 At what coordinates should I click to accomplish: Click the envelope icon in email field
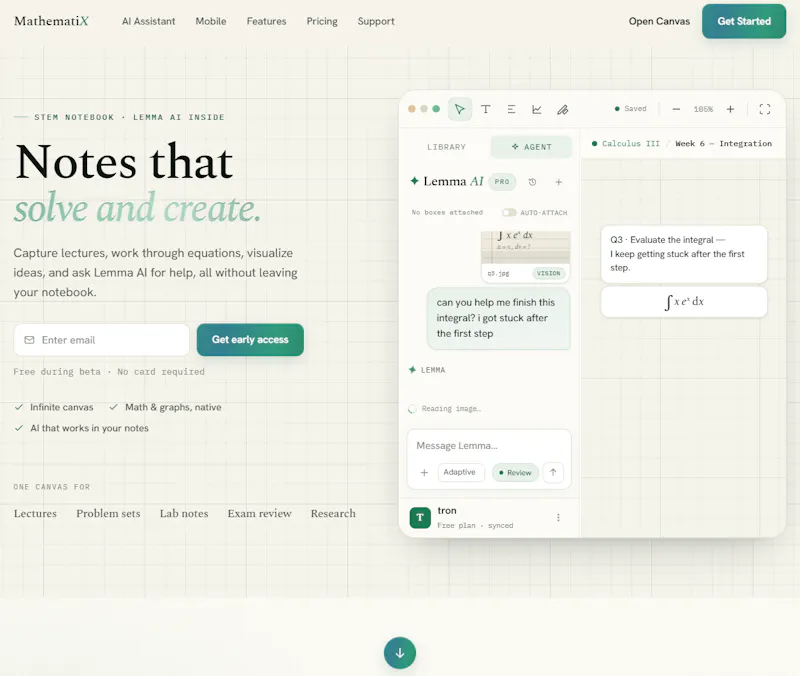pos(30,340)
